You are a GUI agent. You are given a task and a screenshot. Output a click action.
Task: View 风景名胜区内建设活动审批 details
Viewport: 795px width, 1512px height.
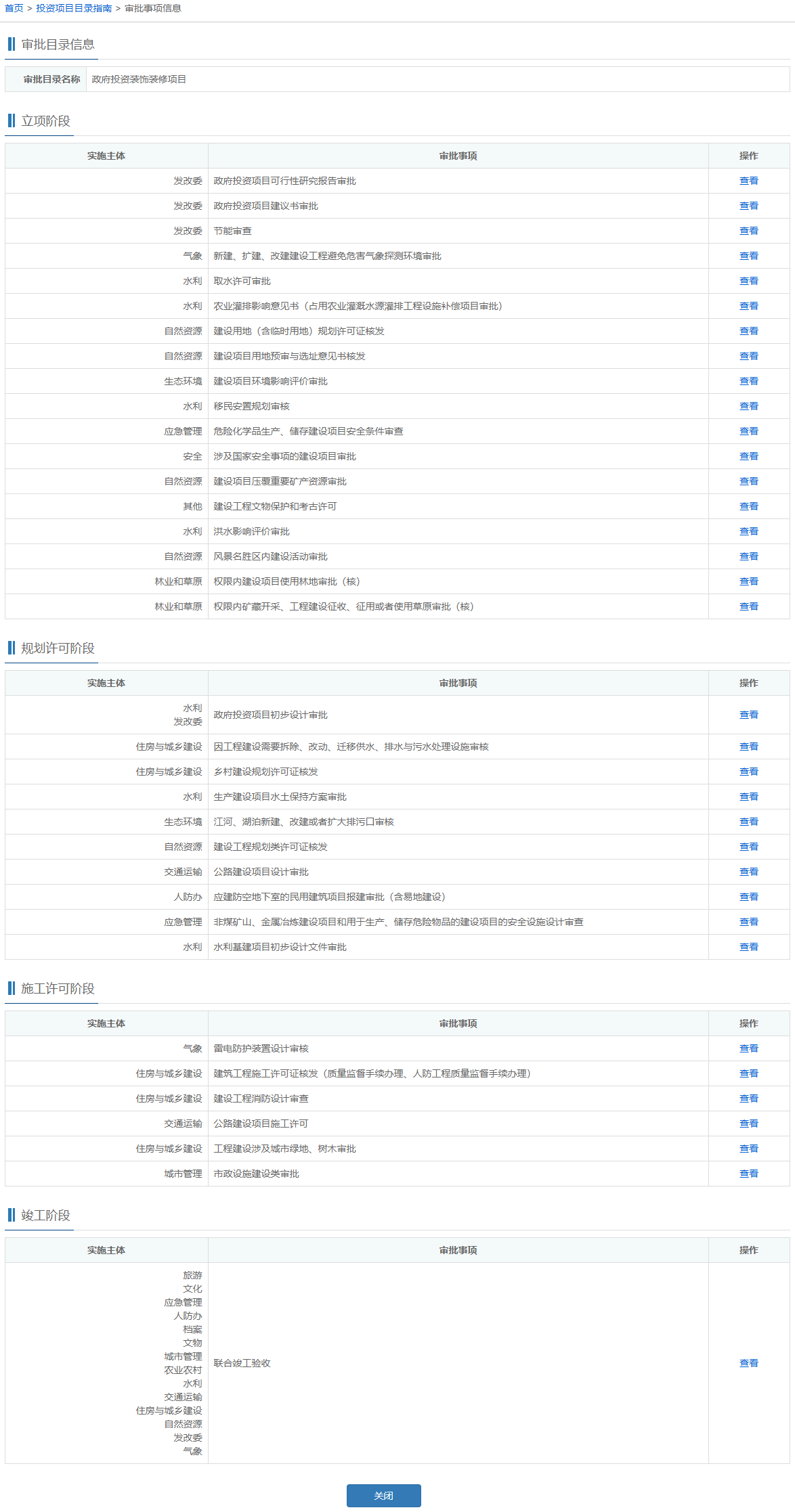coord(748,556)
